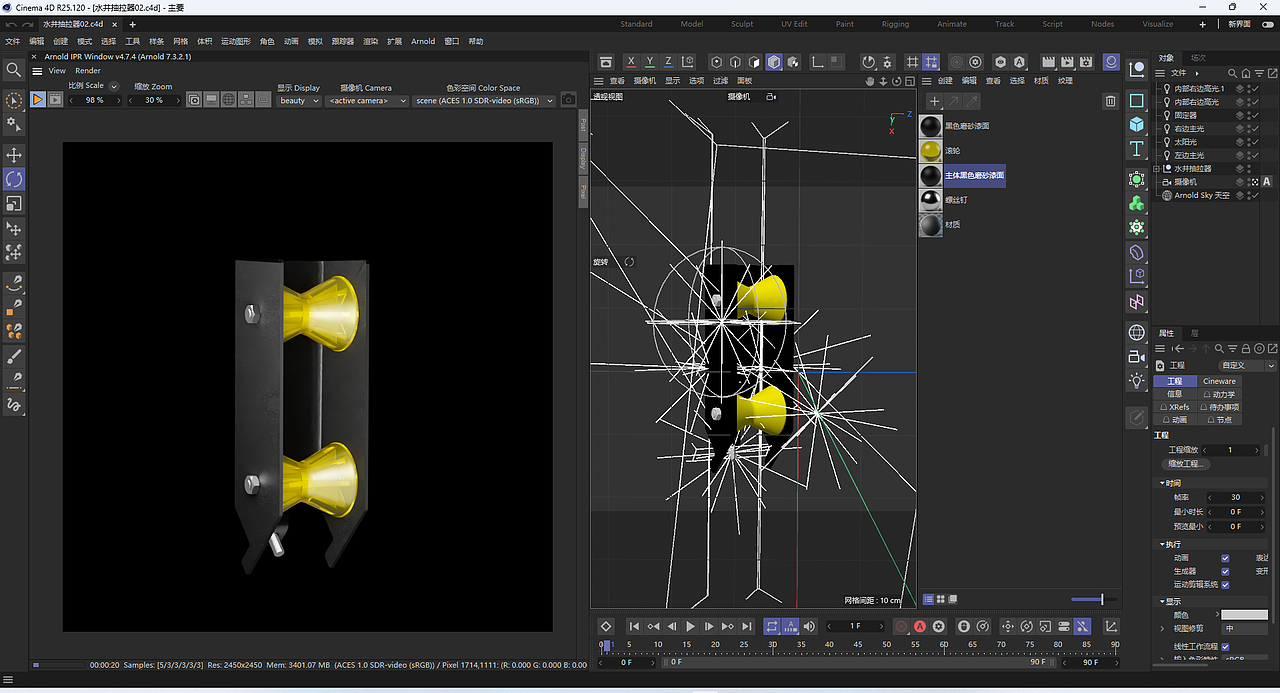Click viewport pan hand icon

[870, 81]
